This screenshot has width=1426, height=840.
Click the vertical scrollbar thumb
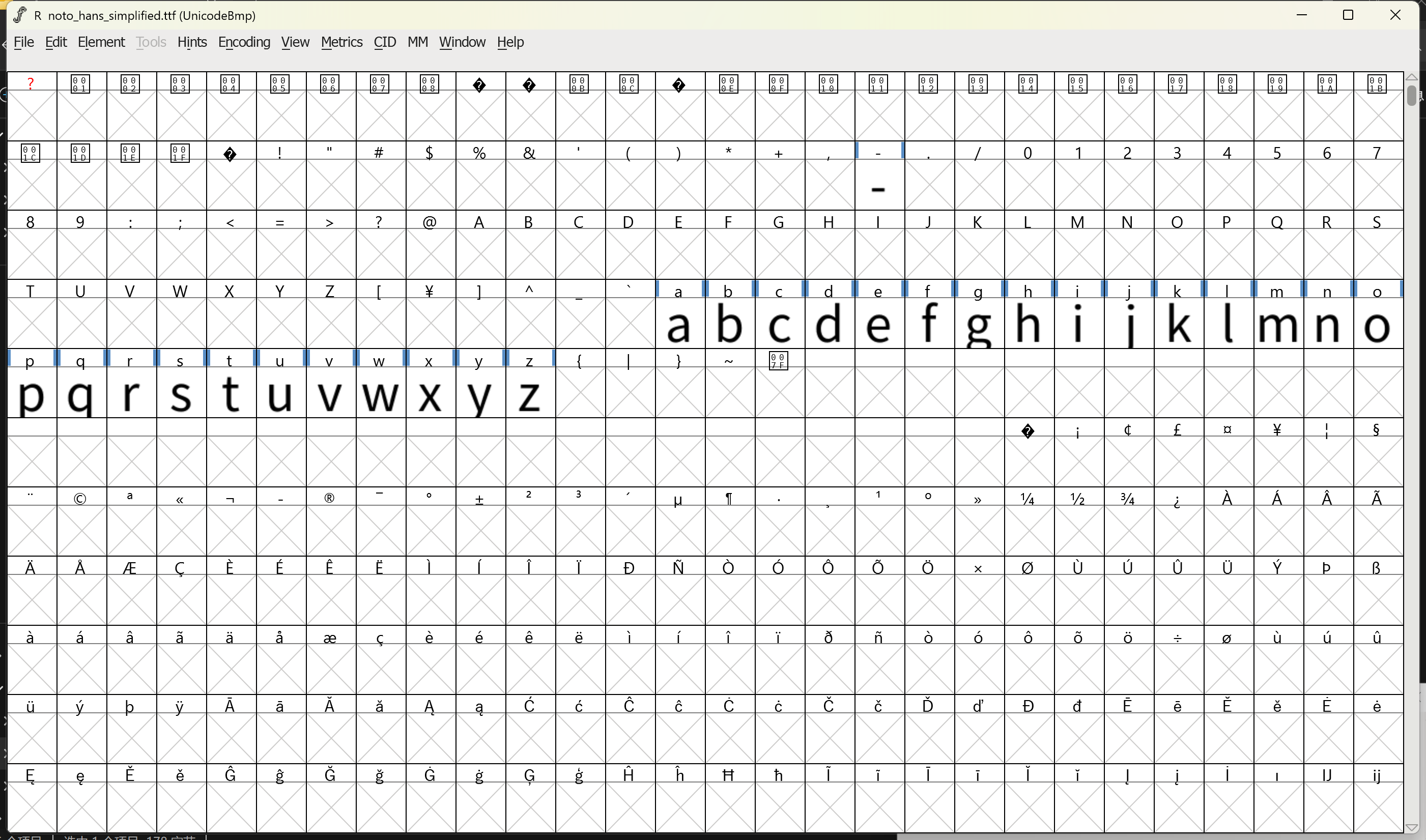pos(1412,95)
